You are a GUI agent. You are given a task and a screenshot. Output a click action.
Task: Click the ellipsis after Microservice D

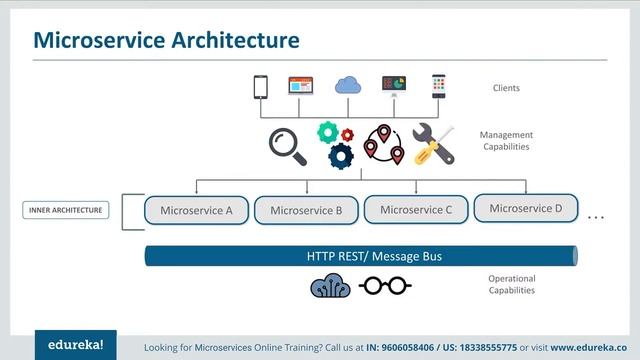point(596,218)
